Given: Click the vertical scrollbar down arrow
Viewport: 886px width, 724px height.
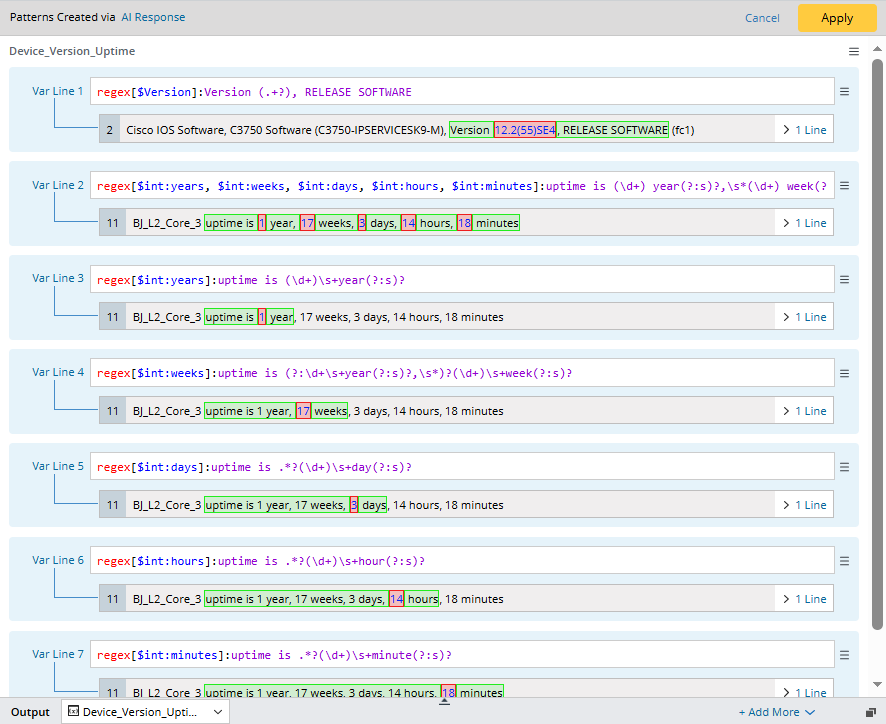Looking at the screenshot, I should tap(877, 685).
